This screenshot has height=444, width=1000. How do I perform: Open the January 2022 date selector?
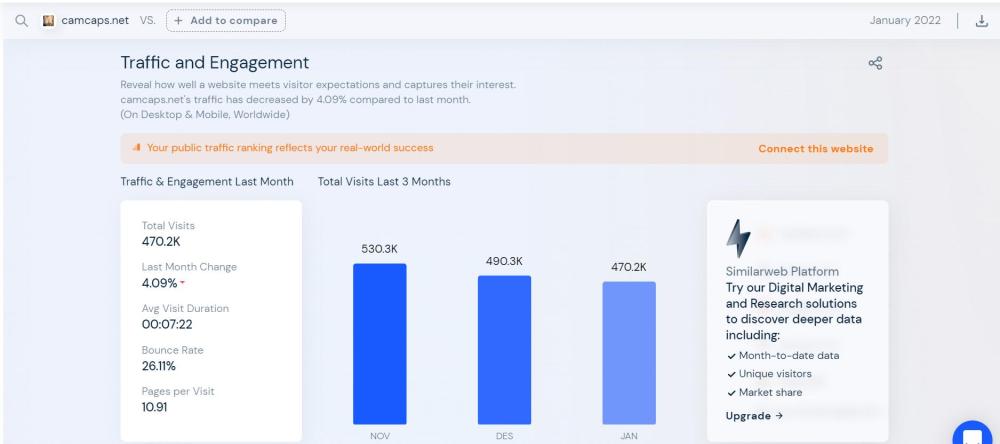[905, 20]
